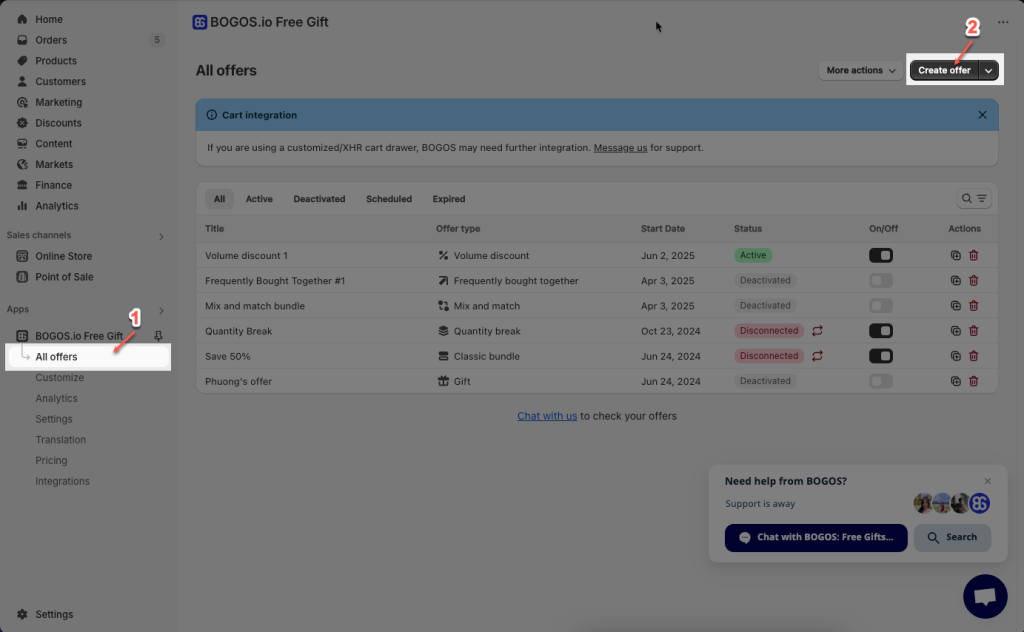Open the floating chat bubble
The width and height of the screenshot is (1024, 632).
(x=985, y=596)
